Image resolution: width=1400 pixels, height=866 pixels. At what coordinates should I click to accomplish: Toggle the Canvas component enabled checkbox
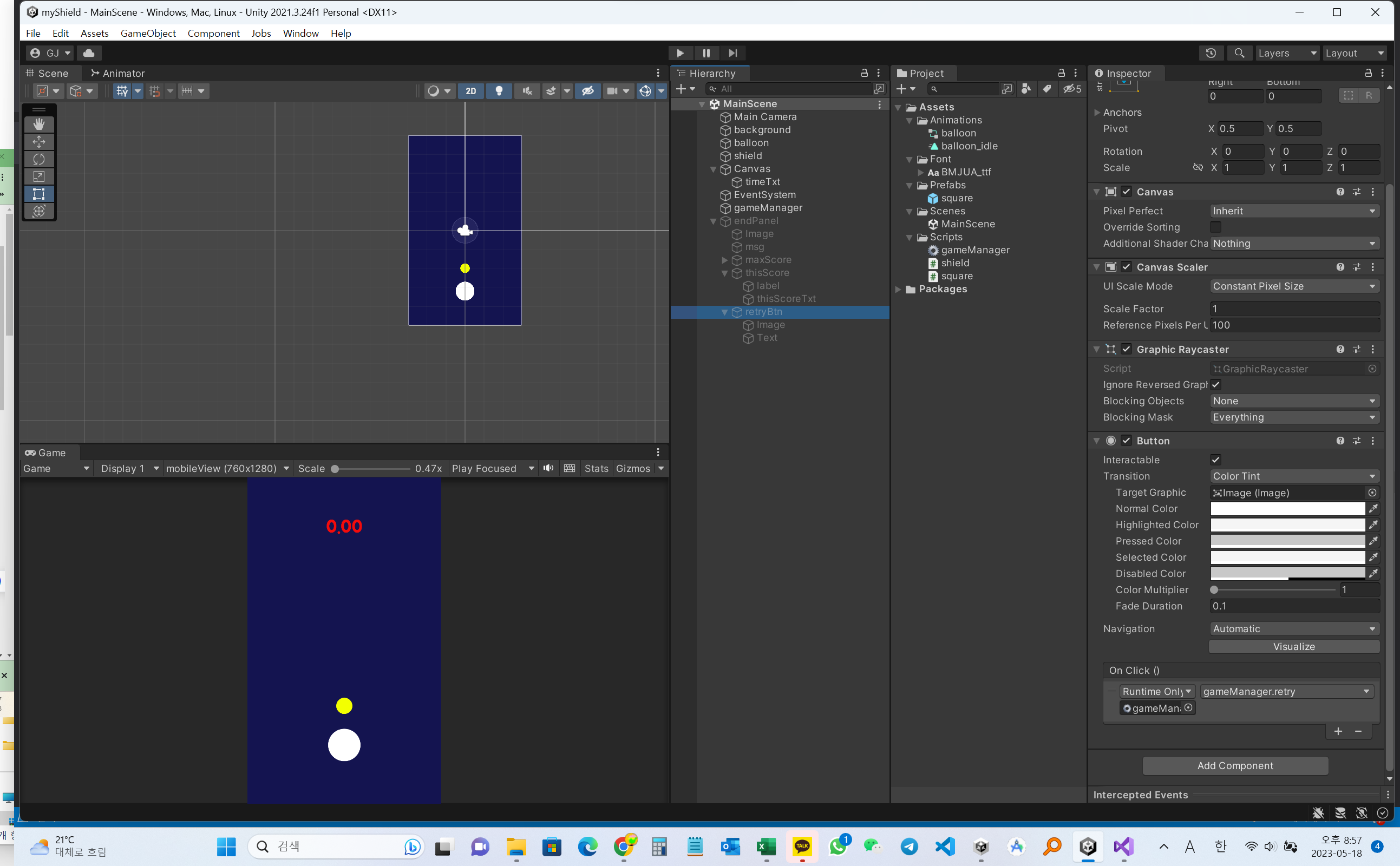(x=1127, y=191)
